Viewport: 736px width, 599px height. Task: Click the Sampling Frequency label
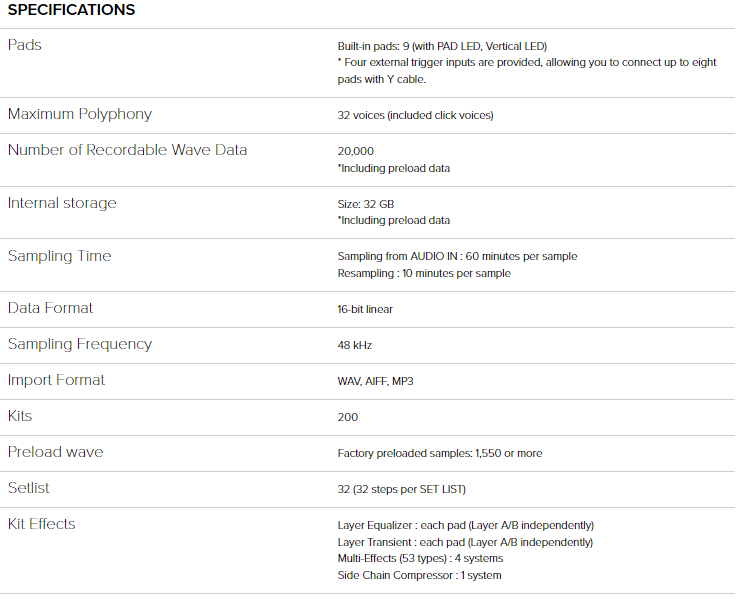[x=80, y=344]
